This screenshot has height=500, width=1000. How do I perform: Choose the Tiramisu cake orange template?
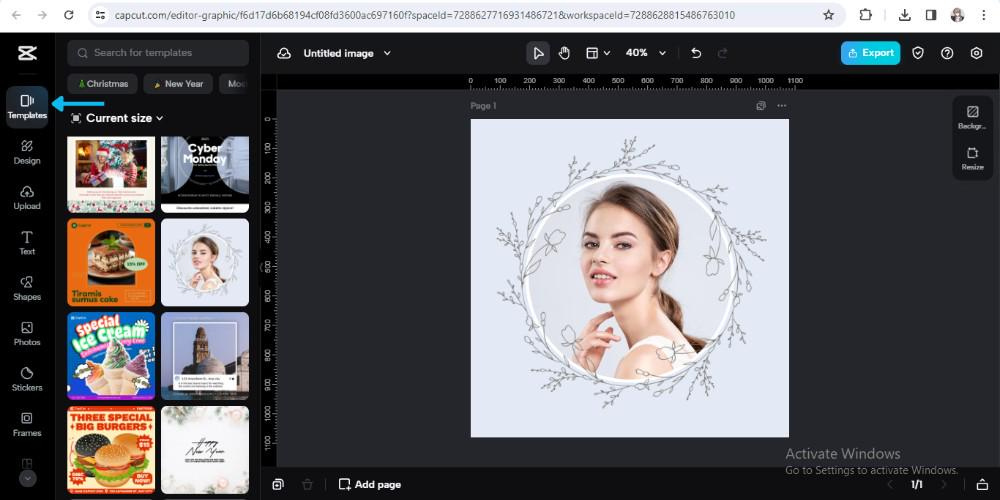point(111,262)
